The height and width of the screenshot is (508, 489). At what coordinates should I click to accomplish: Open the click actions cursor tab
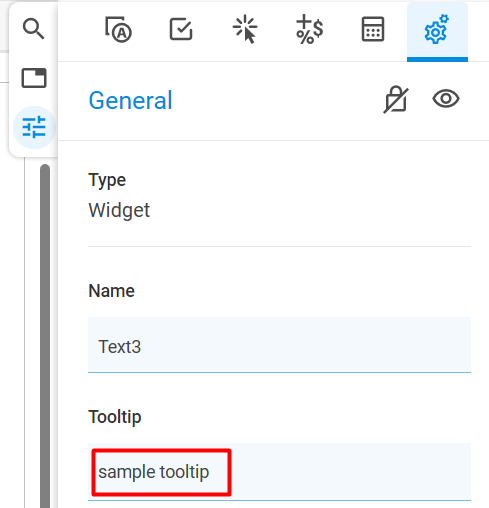coord(245,29)
